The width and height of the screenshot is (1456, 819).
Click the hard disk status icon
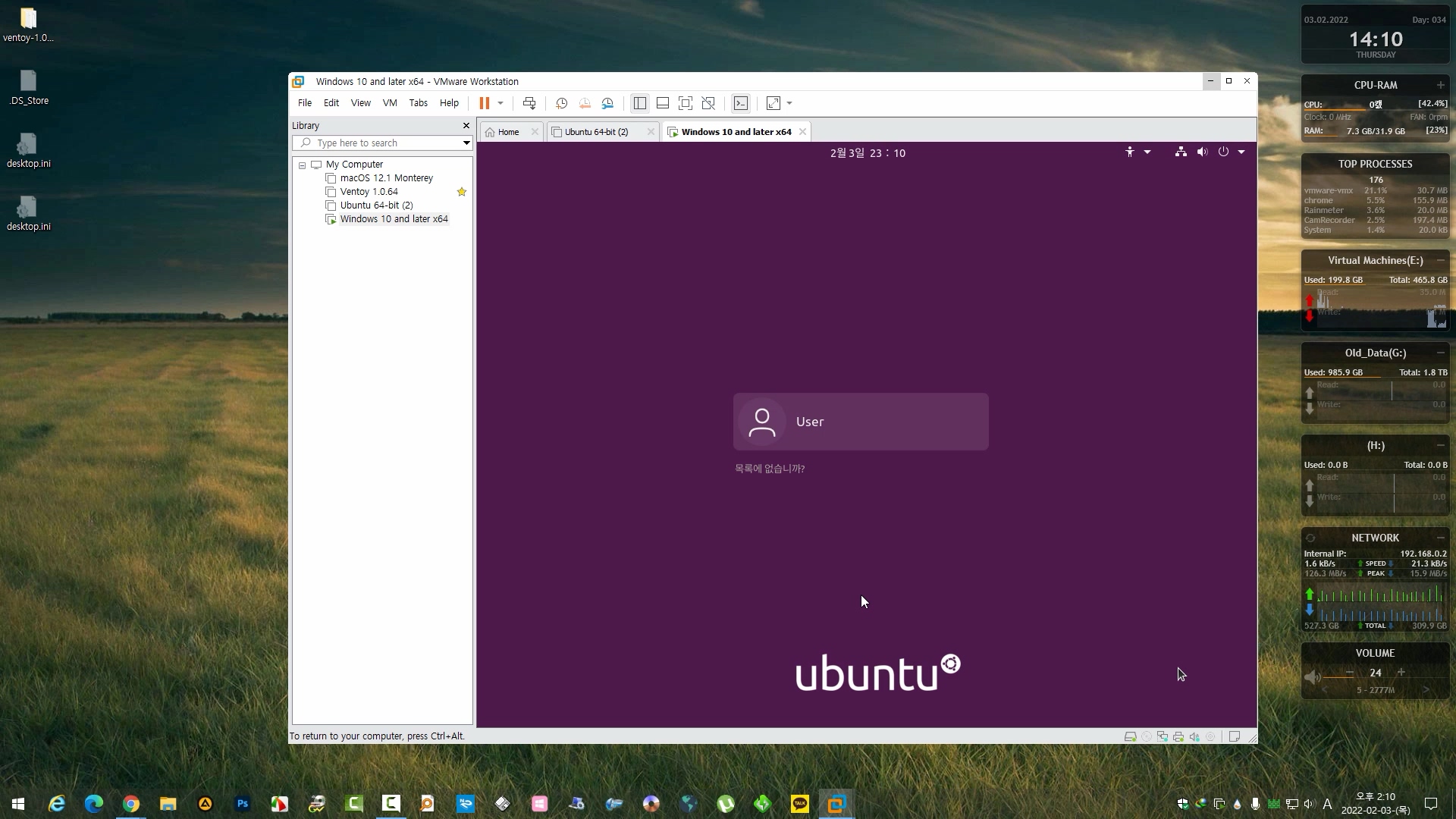coord(1130,736)
